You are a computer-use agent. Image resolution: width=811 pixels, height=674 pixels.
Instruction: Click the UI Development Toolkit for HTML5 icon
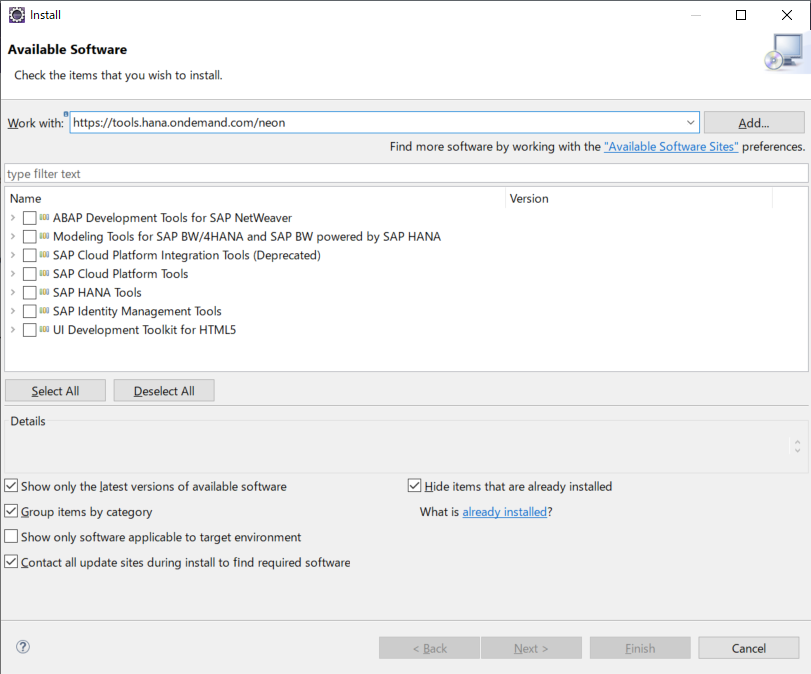pos(44,329)
